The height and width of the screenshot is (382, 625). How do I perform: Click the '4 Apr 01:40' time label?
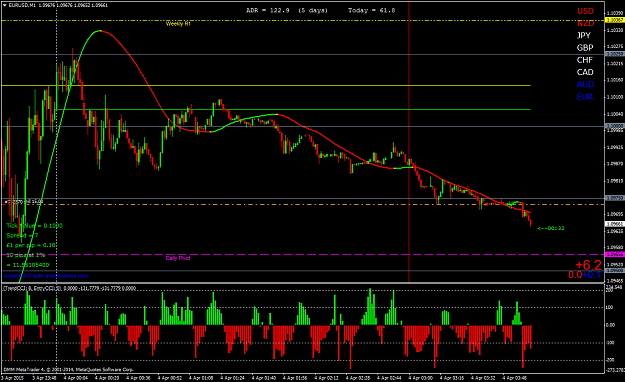[264, 378]
